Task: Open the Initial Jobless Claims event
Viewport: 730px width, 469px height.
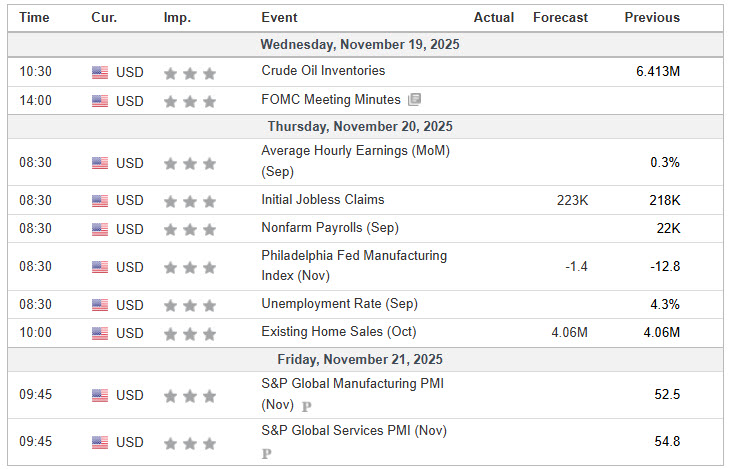Action: pos(323,200)
